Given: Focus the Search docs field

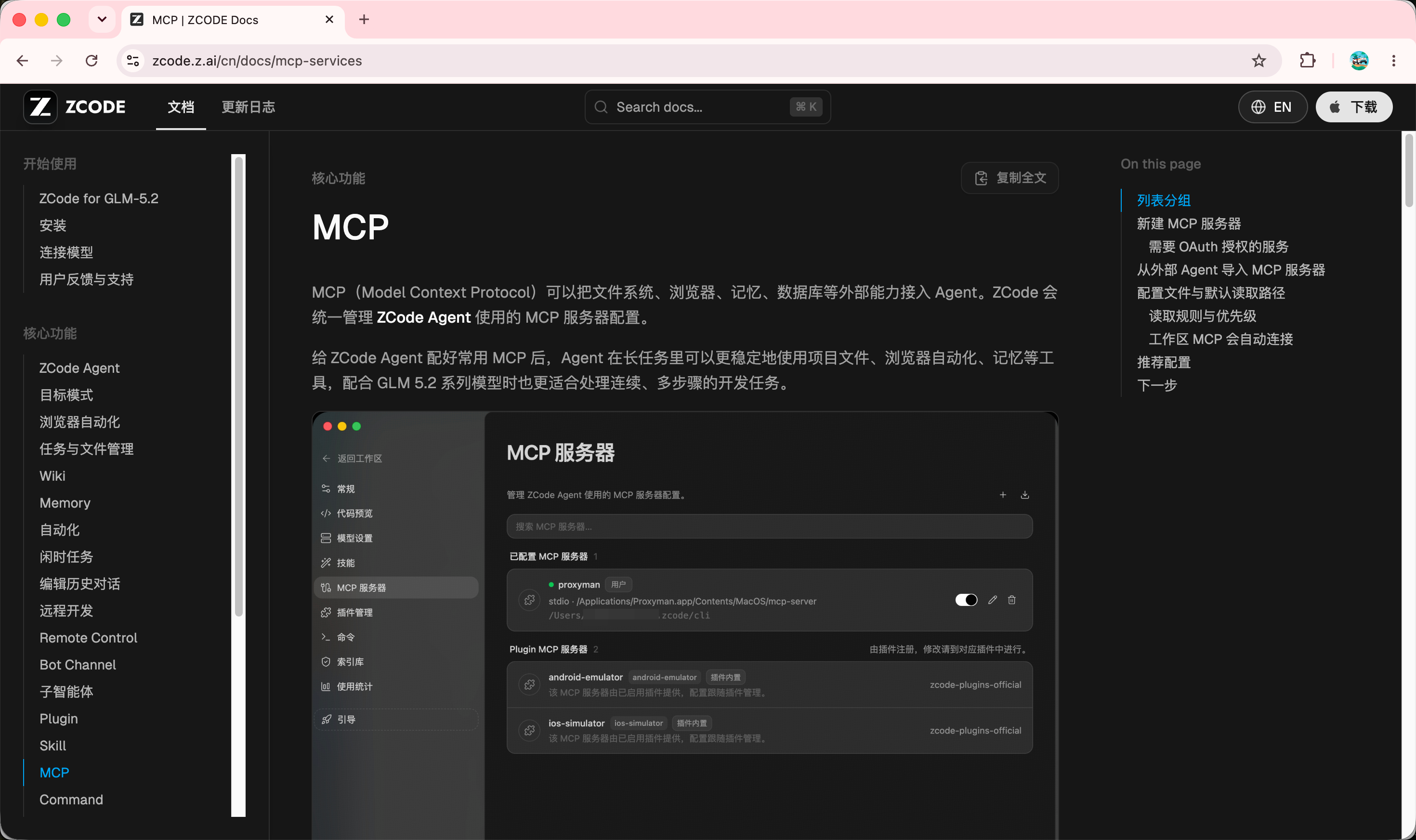Looking at the screenshot, I should 708,107.
